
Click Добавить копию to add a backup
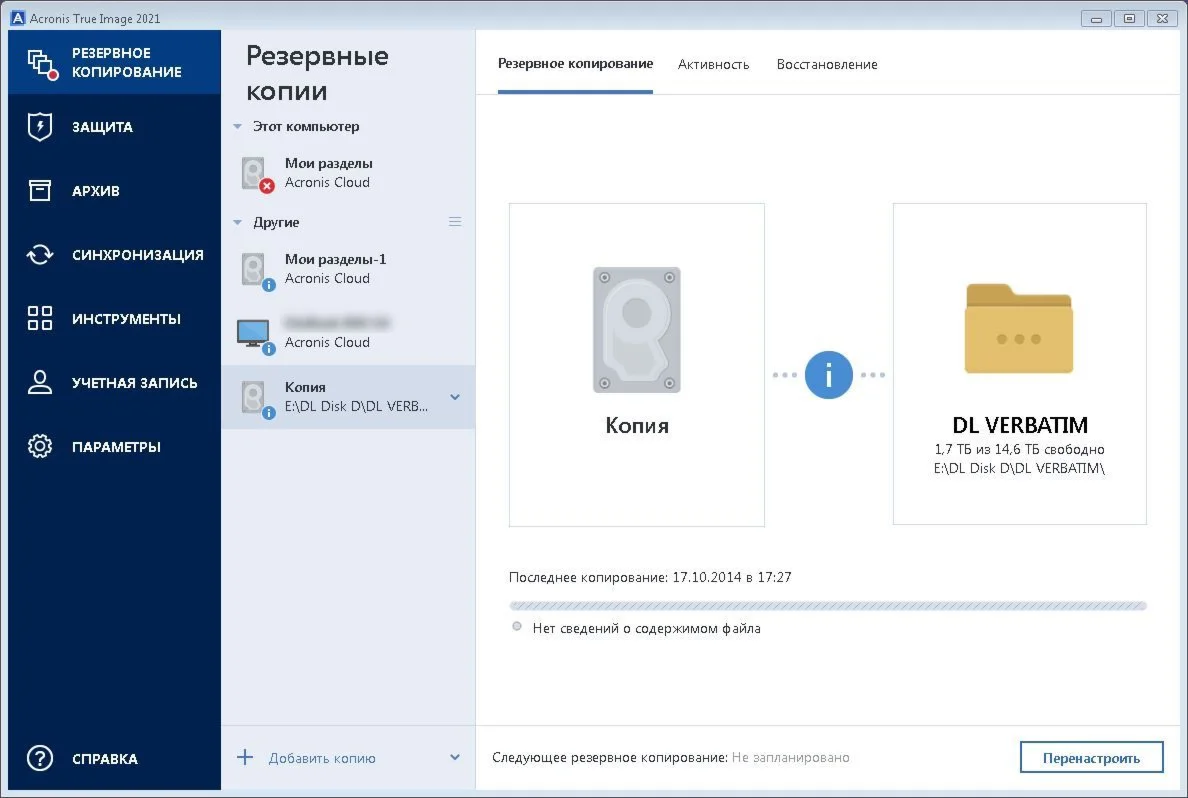pos(322,758)
